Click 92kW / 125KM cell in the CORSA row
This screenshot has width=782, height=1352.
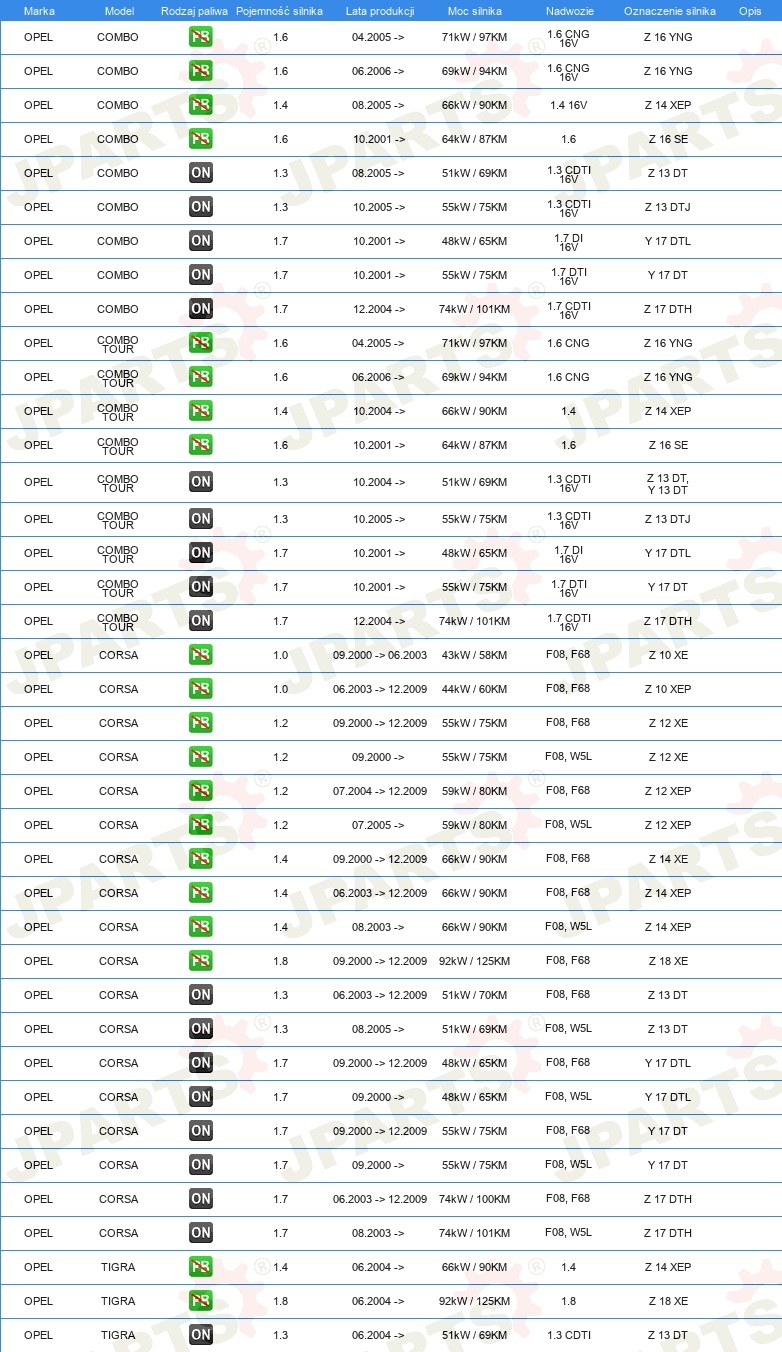point(475,961)
